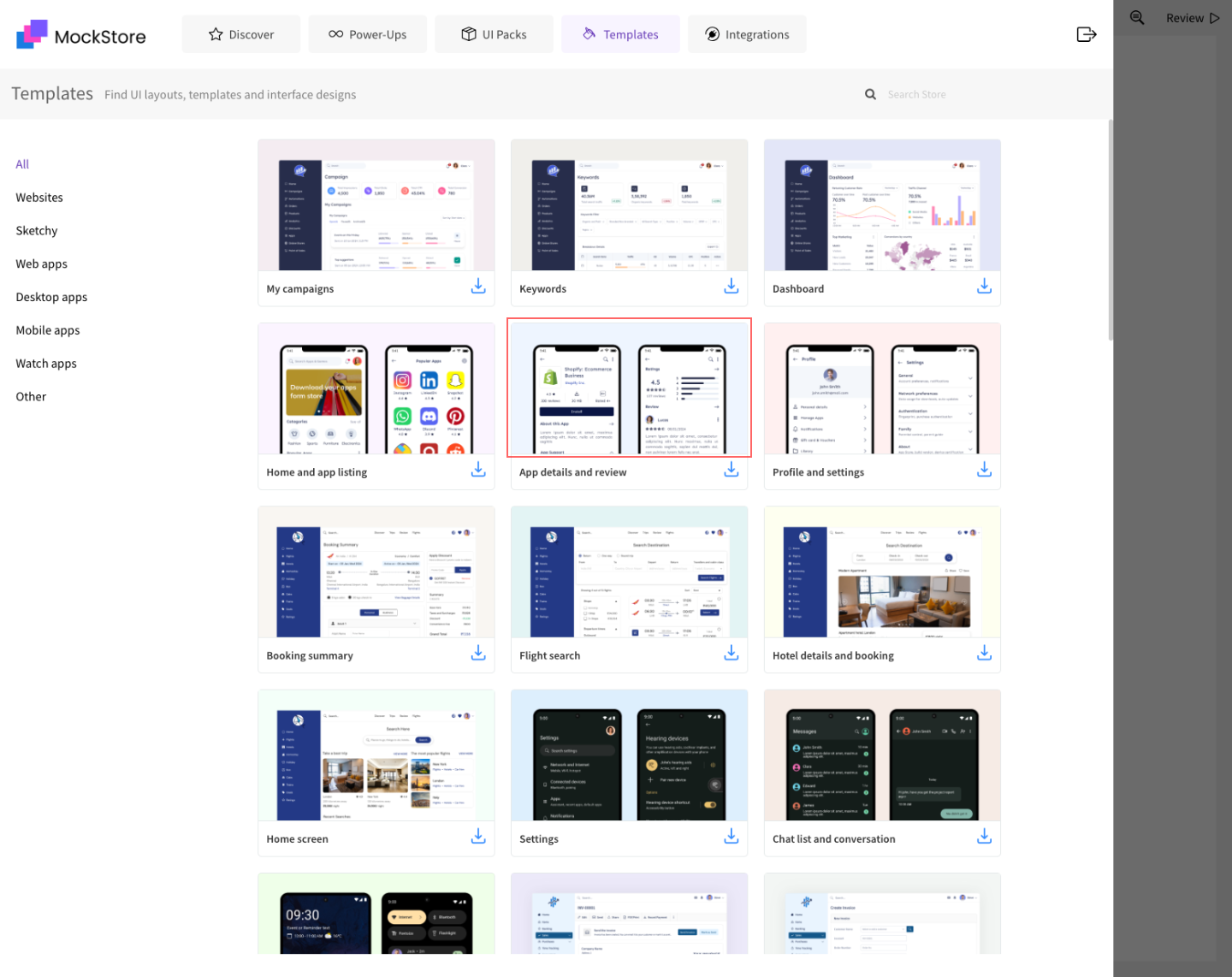The width and height of the screenshot is (1232, 977).
Task: Click the page vertical scrollbar
Action: [x=1111, y=231]
